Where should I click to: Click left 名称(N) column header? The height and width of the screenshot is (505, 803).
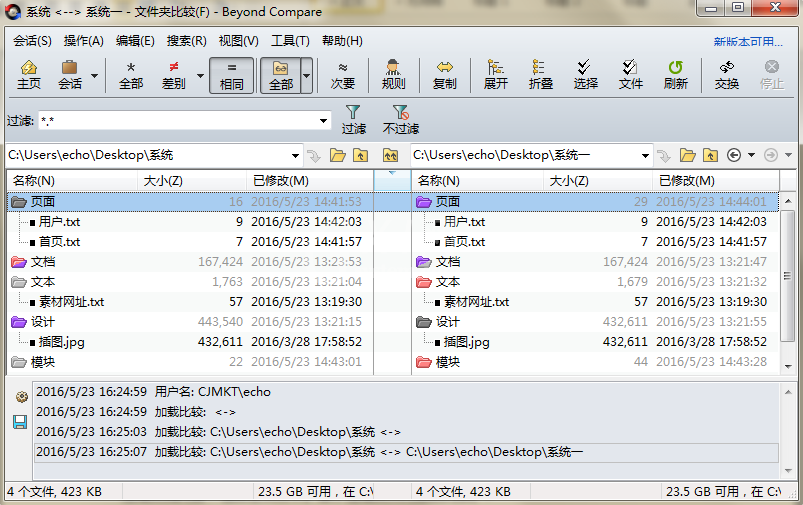(x=72, y=181)
